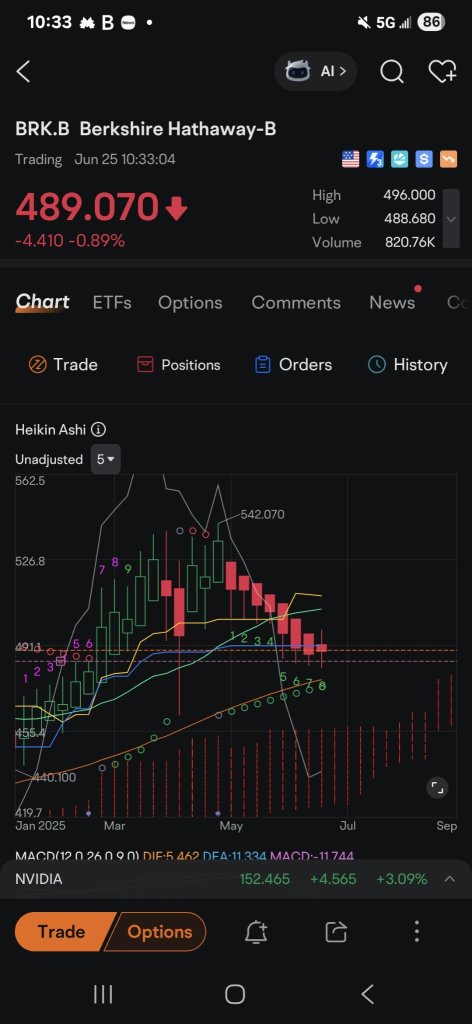Tap the share icon in bottom bar
The image size is (472, 1024).
(336, 932)
